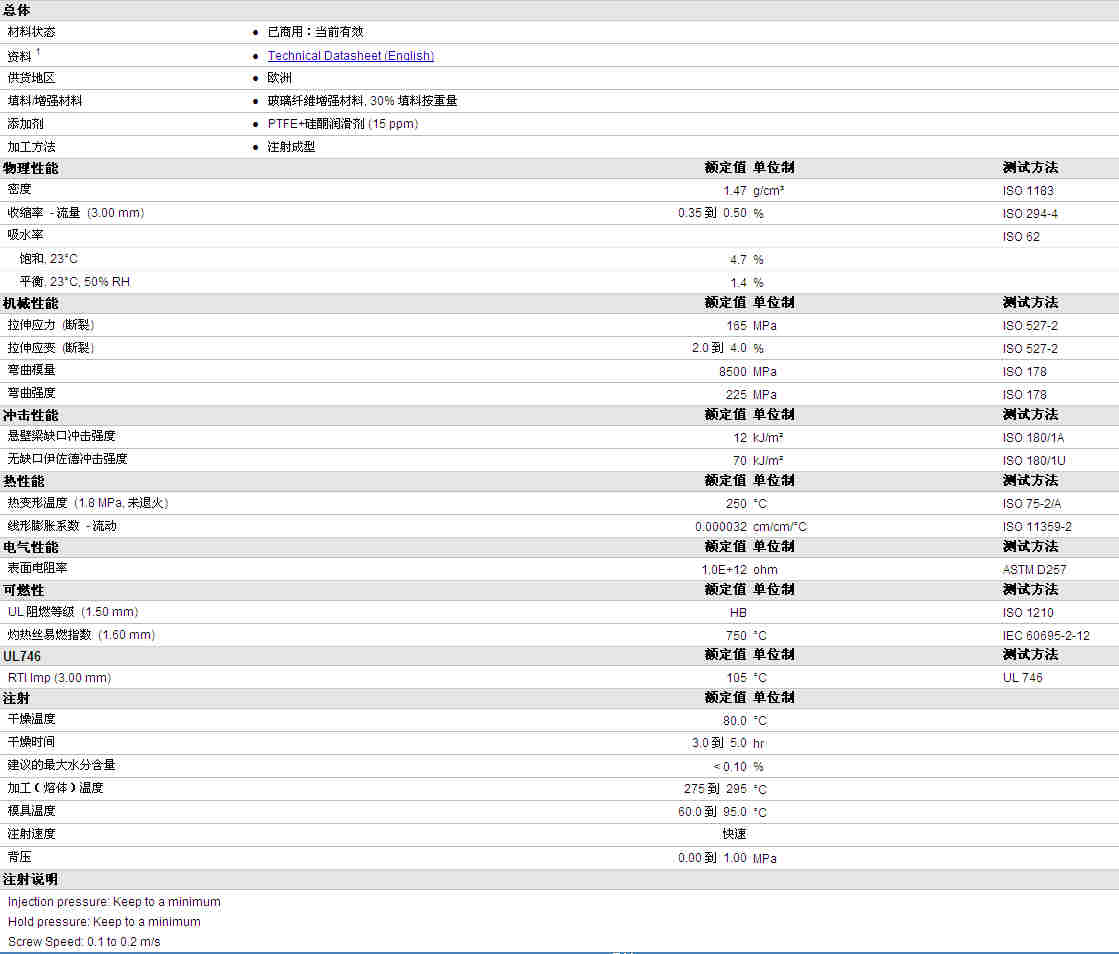
Task: Click the 8500 flexural modulus value
Action: point(733,371)
